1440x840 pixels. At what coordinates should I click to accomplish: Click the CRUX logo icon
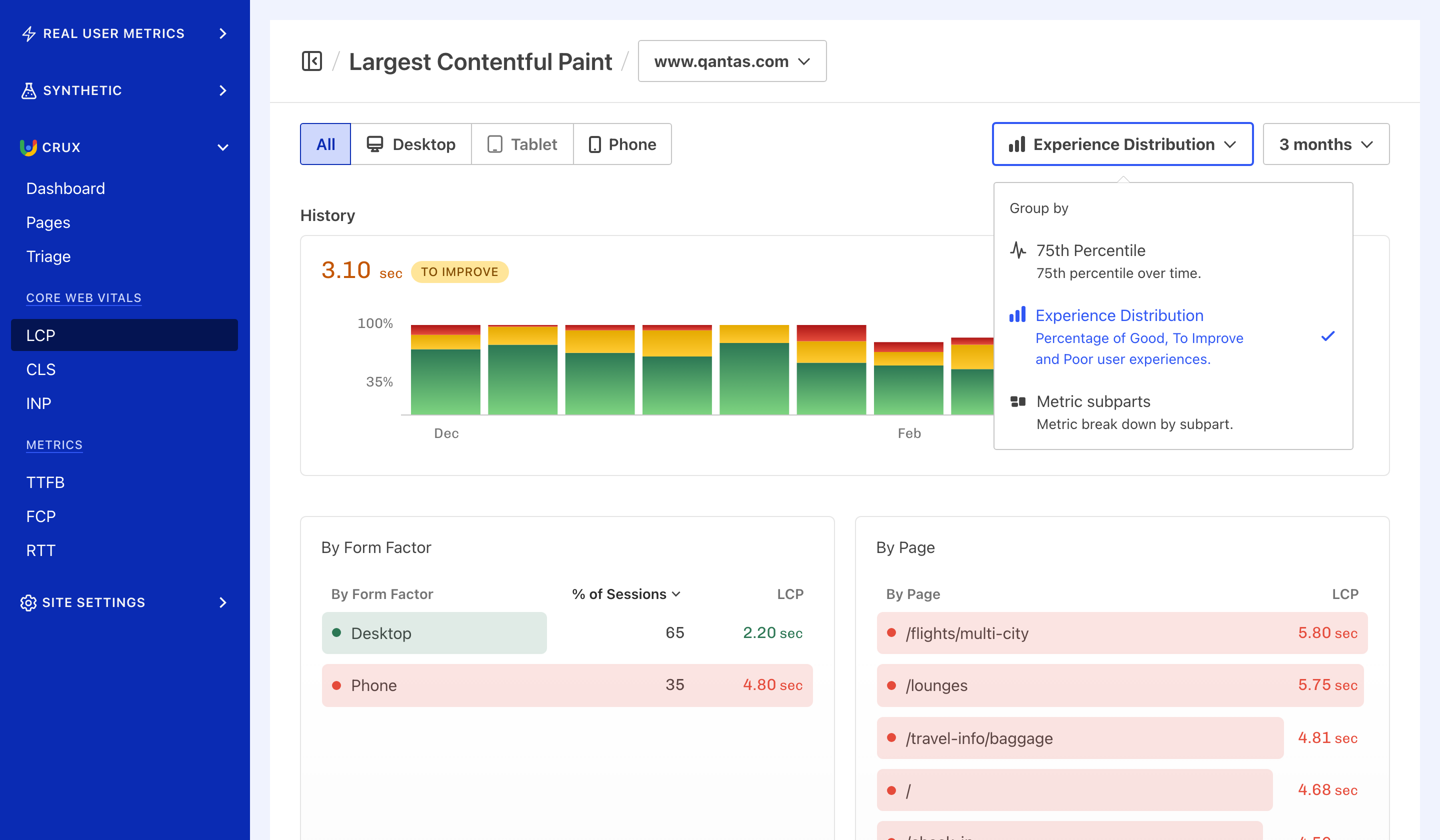click(28, 147)
